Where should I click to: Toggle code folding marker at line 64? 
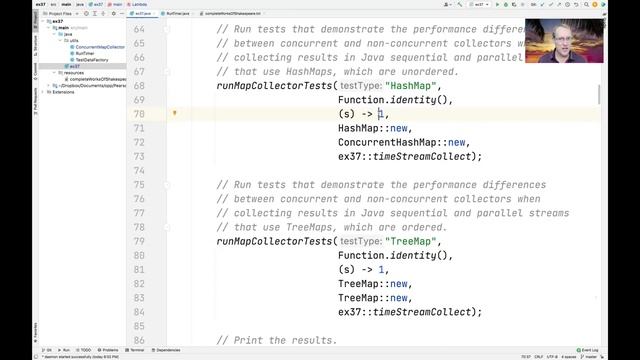[167, 29]
